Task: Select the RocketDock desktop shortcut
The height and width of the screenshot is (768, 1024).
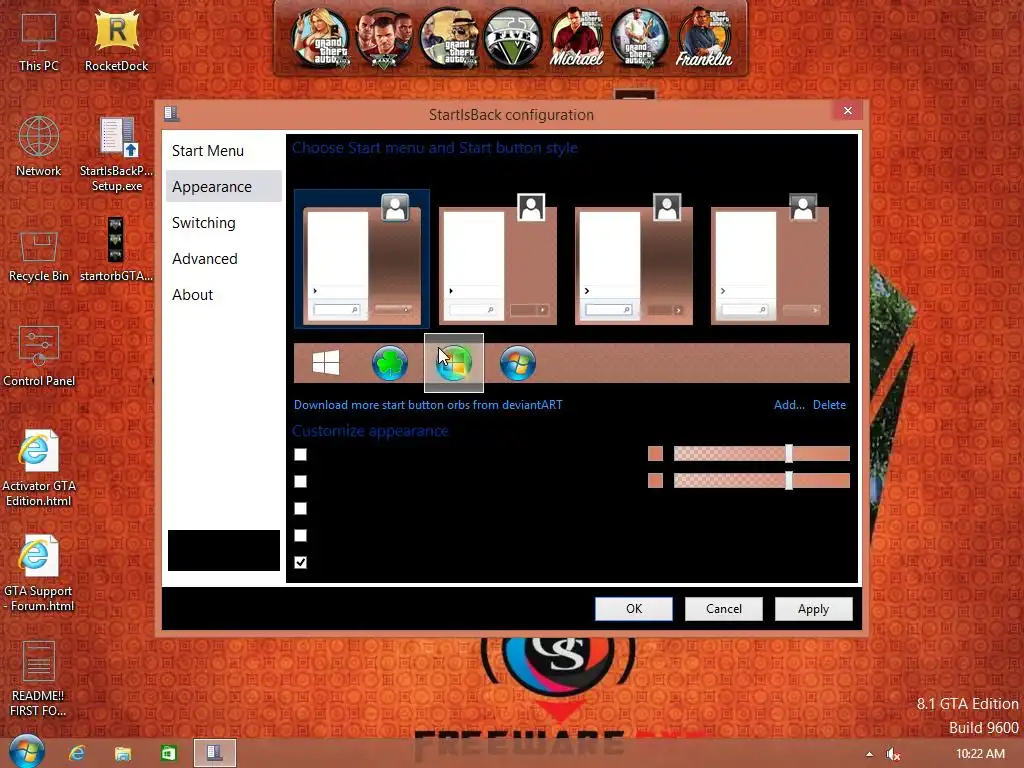Action: pos(116,42)
